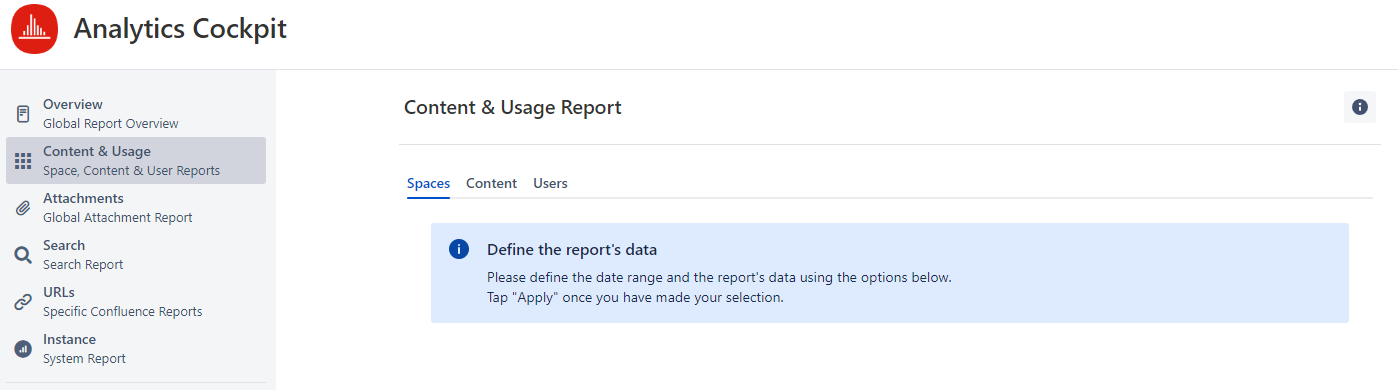1398x390 pixels.
Task: Click the Content & Usage grid icon
Action: [x=22, y=161]
